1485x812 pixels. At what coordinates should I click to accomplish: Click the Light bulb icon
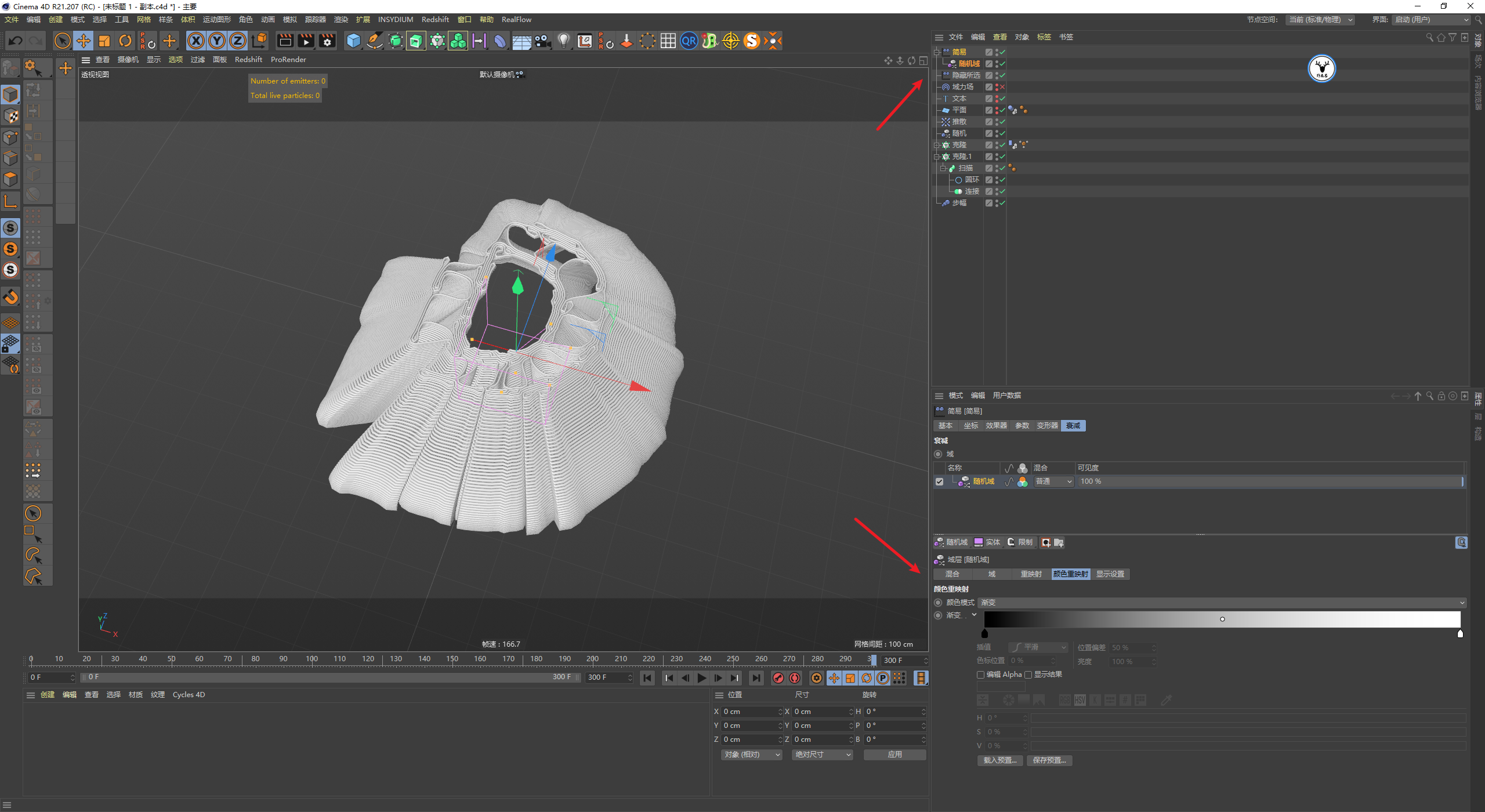(x=563, y=41)
